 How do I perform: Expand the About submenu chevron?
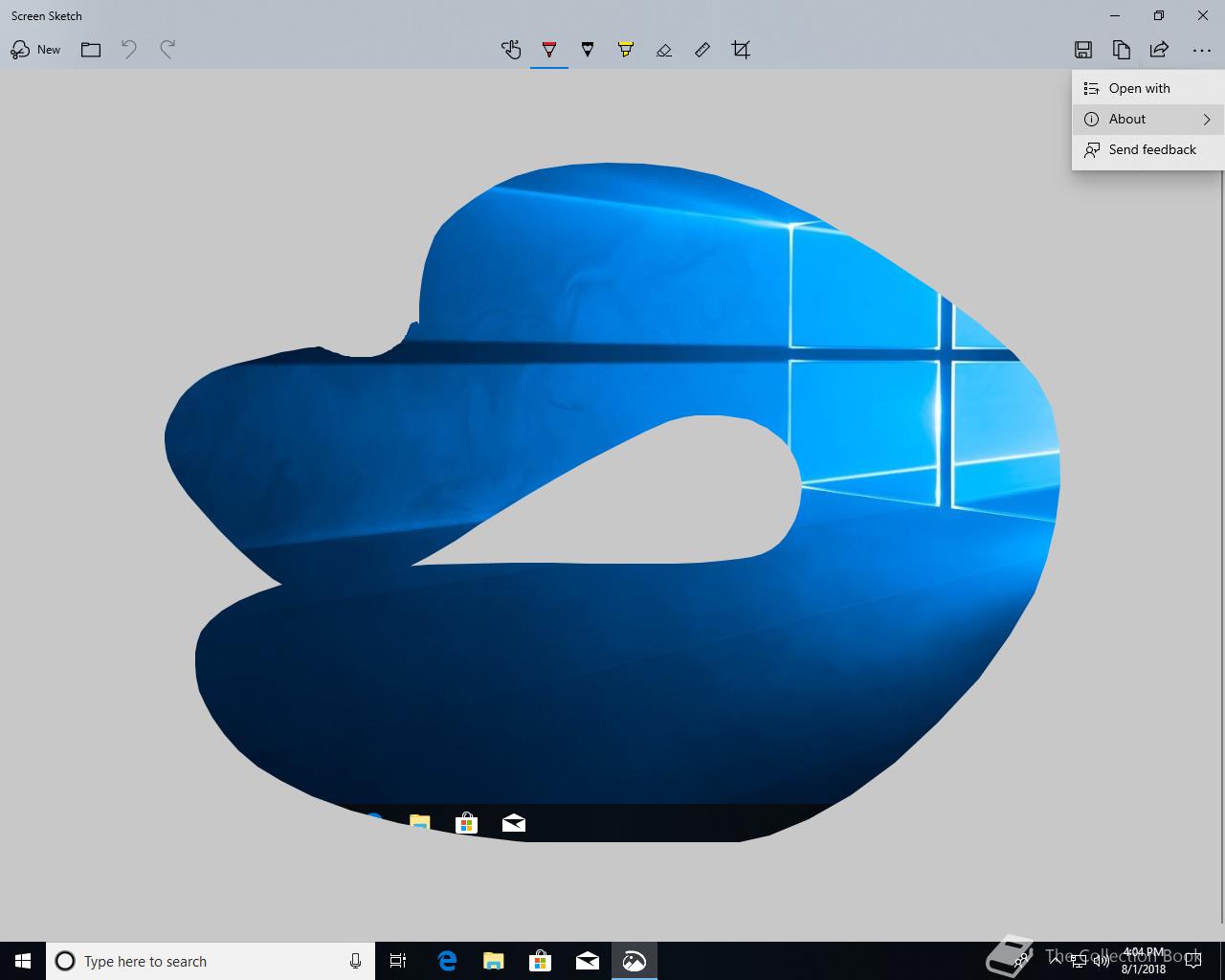tap(1207, 119)
